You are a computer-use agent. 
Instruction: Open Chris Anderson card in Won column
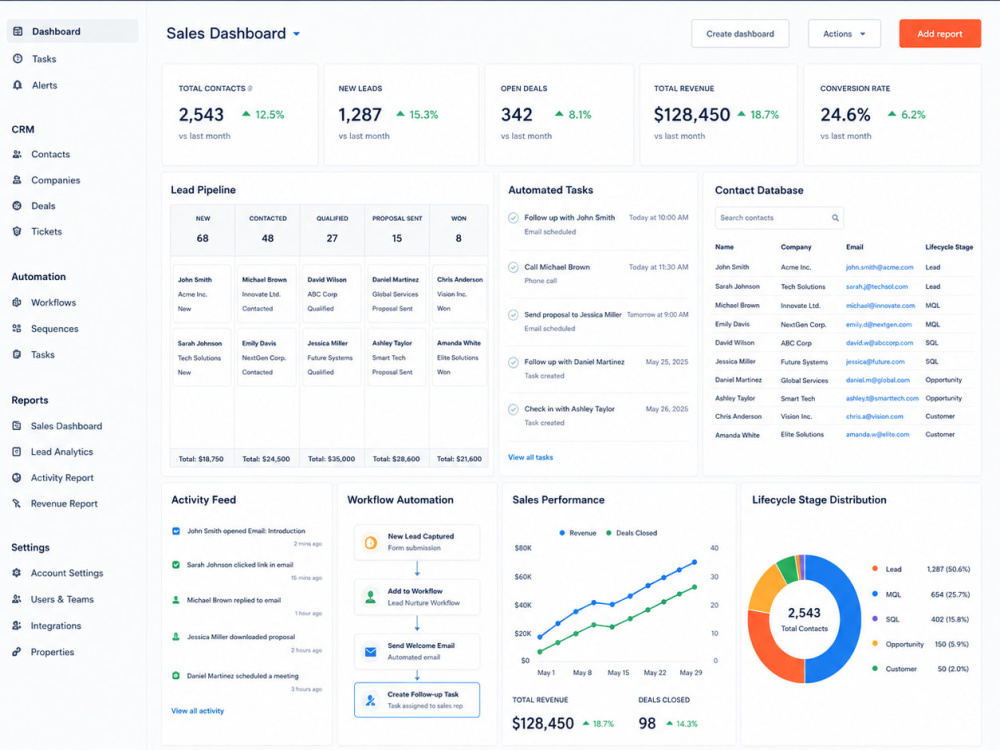pyautogui.click(x=459, y=293)
